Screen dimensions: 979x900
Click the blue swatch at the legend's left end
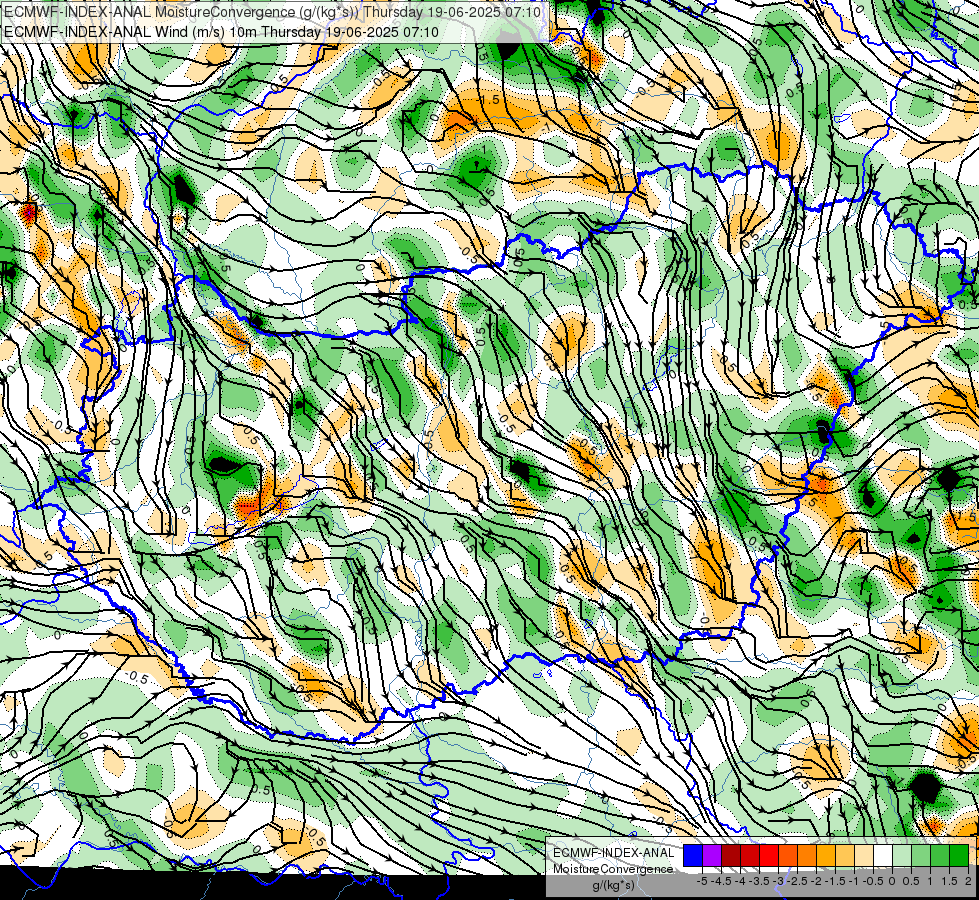[693, 855]
